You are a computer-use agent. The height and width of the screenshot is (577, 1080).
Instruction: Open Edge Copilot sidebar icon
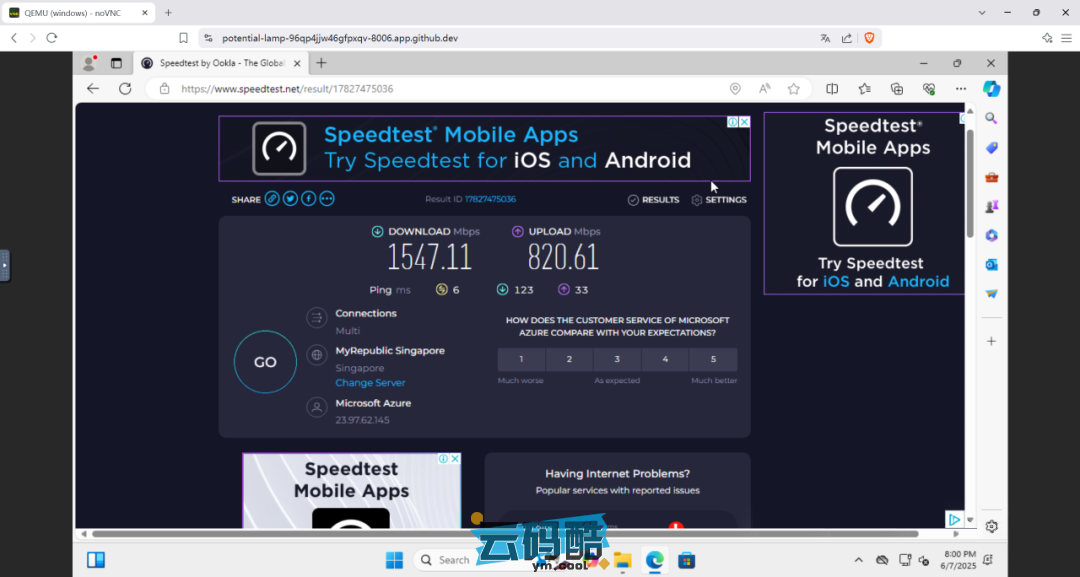point(991,89)
